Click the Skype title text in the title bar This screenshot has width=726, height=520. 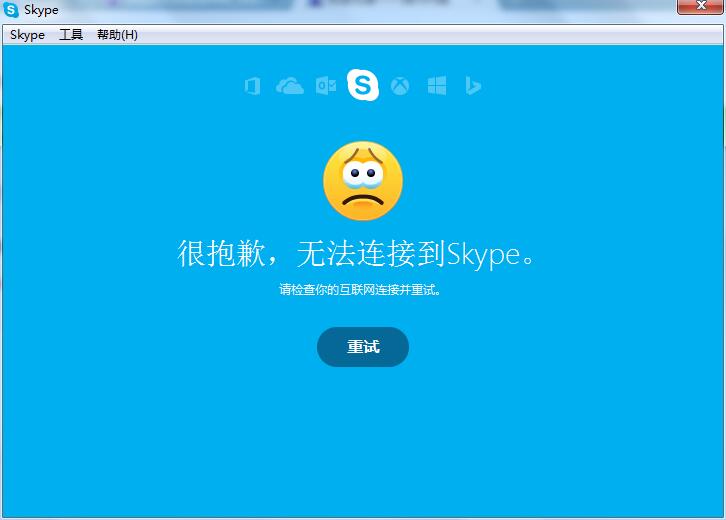tap(41, 10)
